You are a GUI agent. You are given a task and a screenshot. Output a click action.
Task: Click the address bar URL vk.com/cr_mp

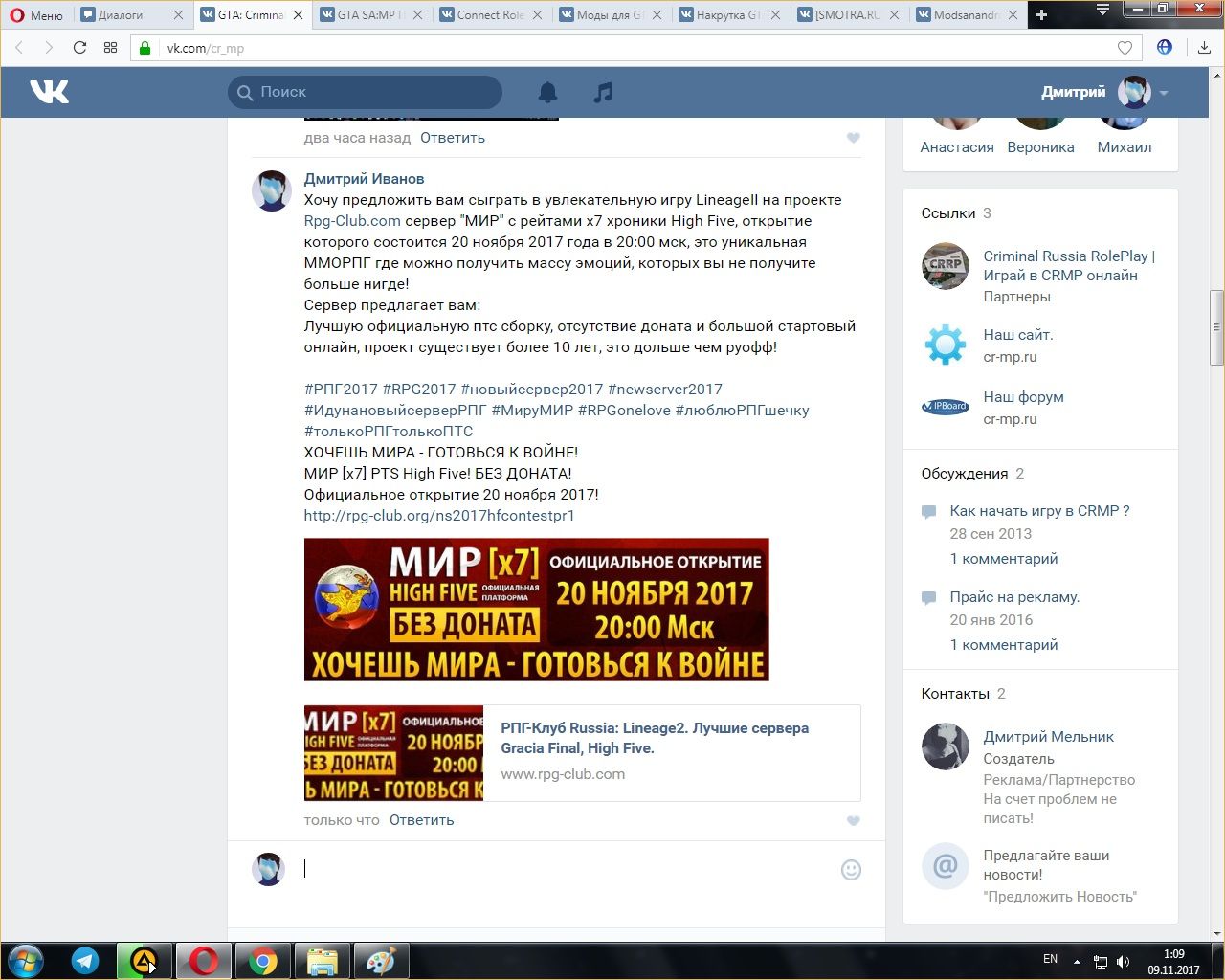click(206, 48)
